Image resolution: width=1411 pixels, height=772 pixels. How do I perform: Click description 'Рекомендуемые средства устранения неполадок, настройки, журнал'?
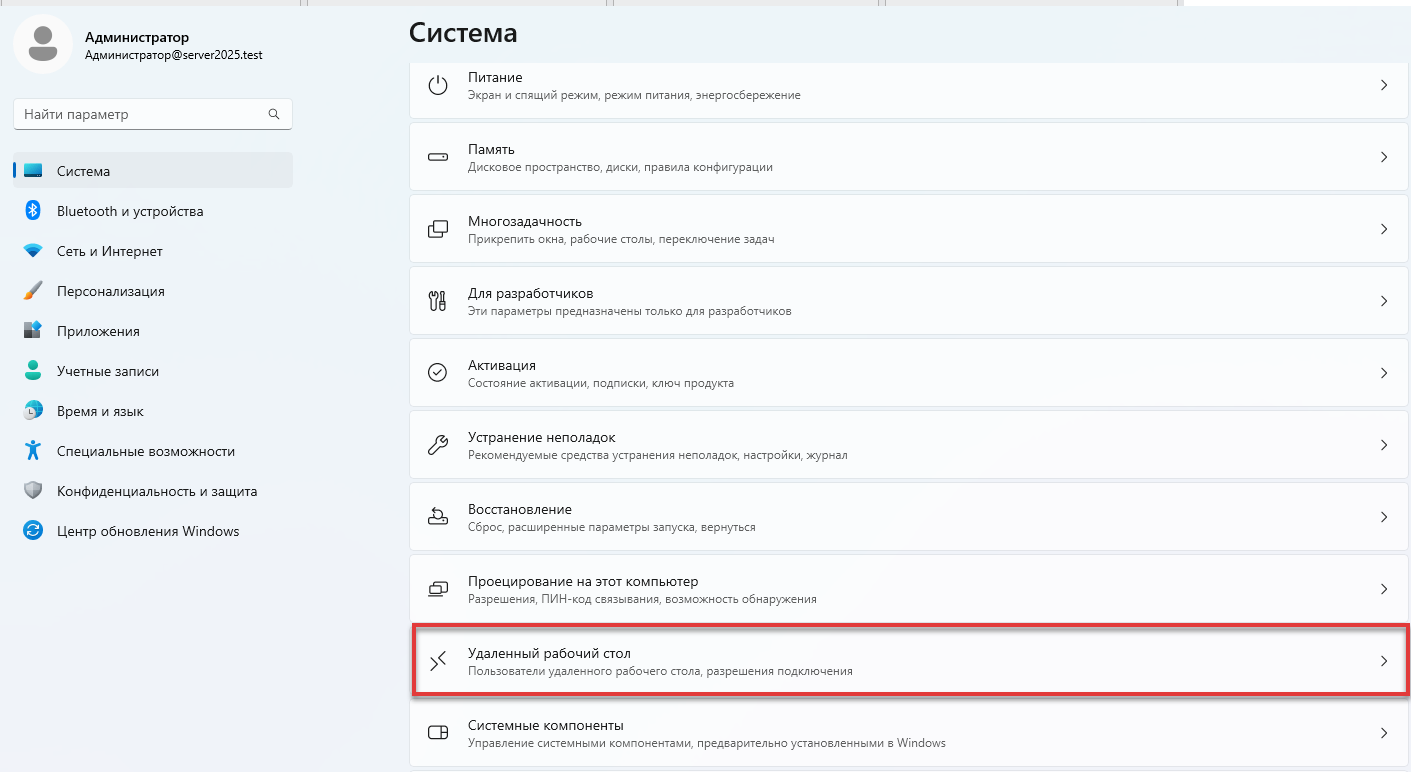658,455
